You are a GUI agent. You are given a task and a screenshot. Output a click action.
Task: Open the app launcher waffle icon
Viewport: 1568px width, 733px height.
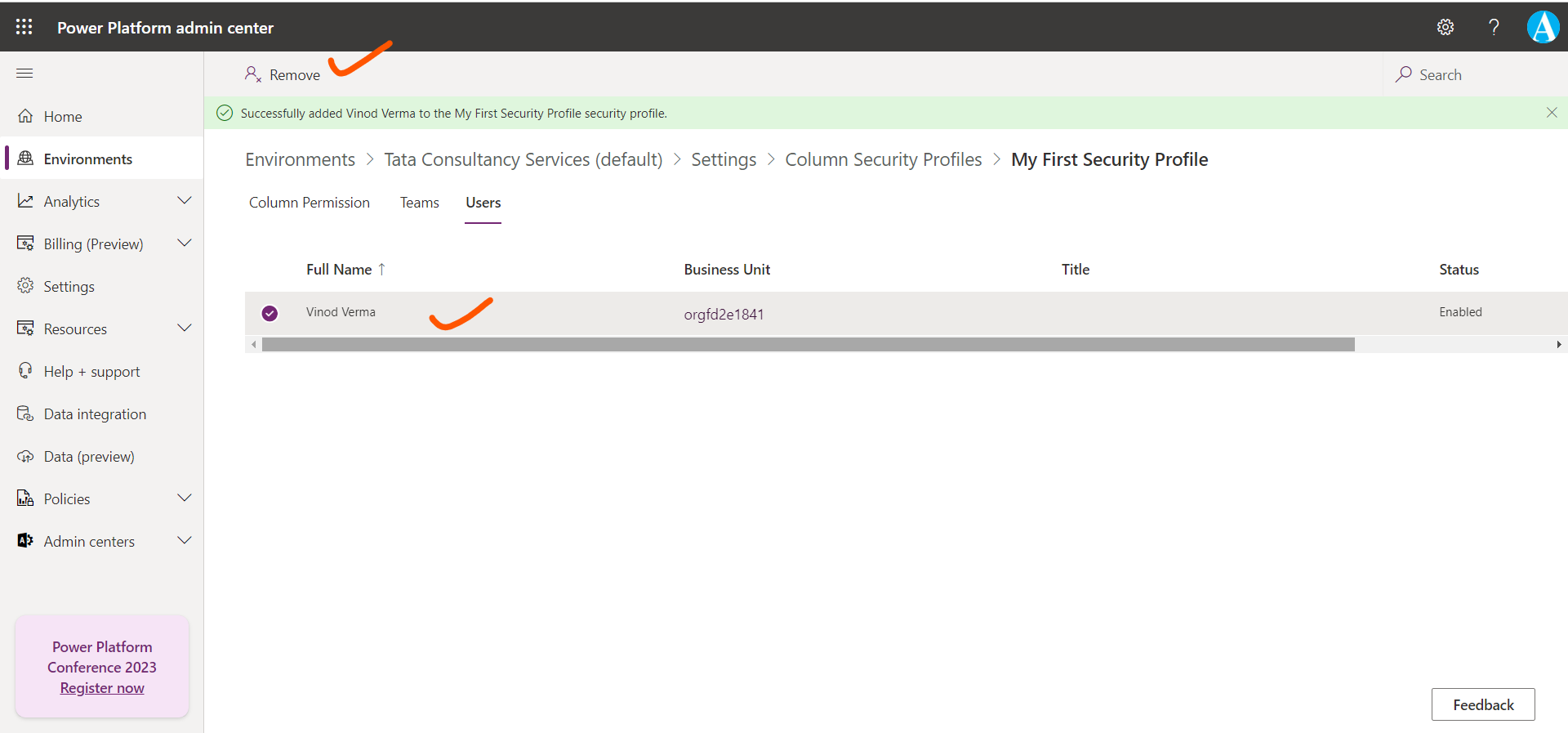click(24, 27)
